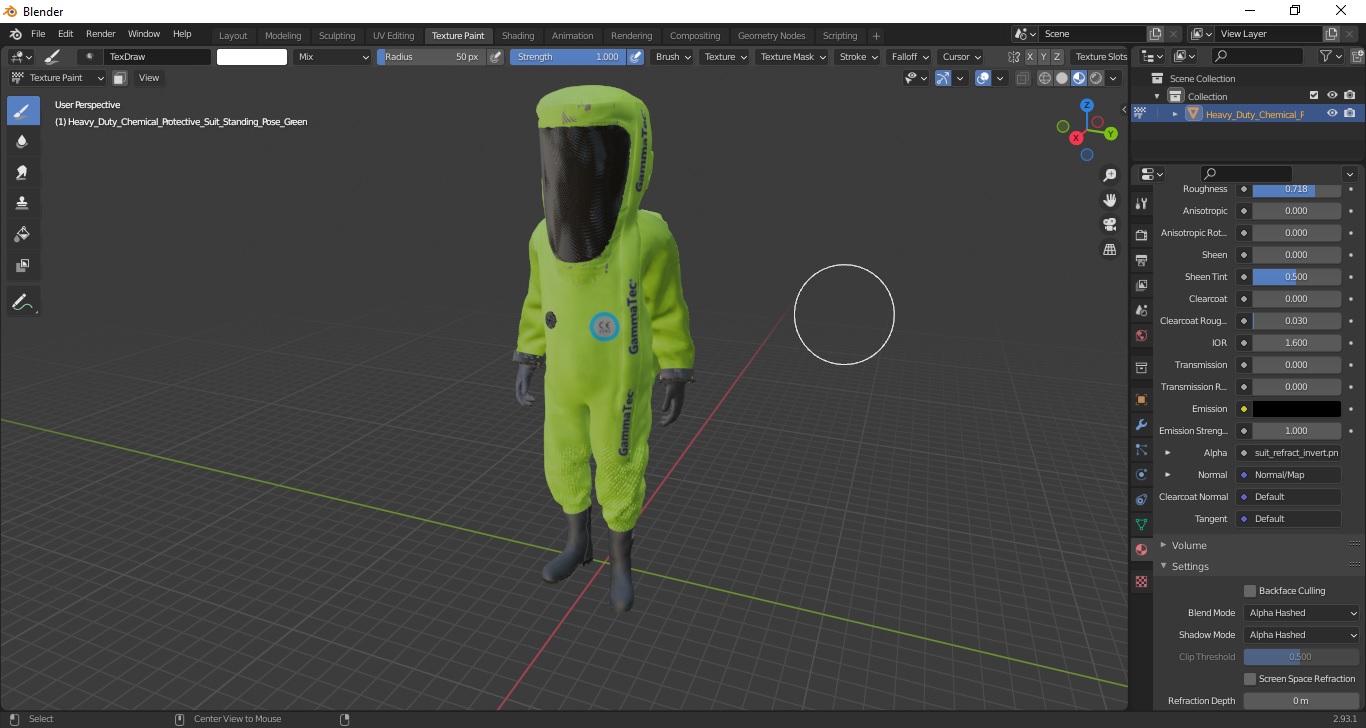Click the brush color white swatch
1366x728 pixels.
[252, 57]
